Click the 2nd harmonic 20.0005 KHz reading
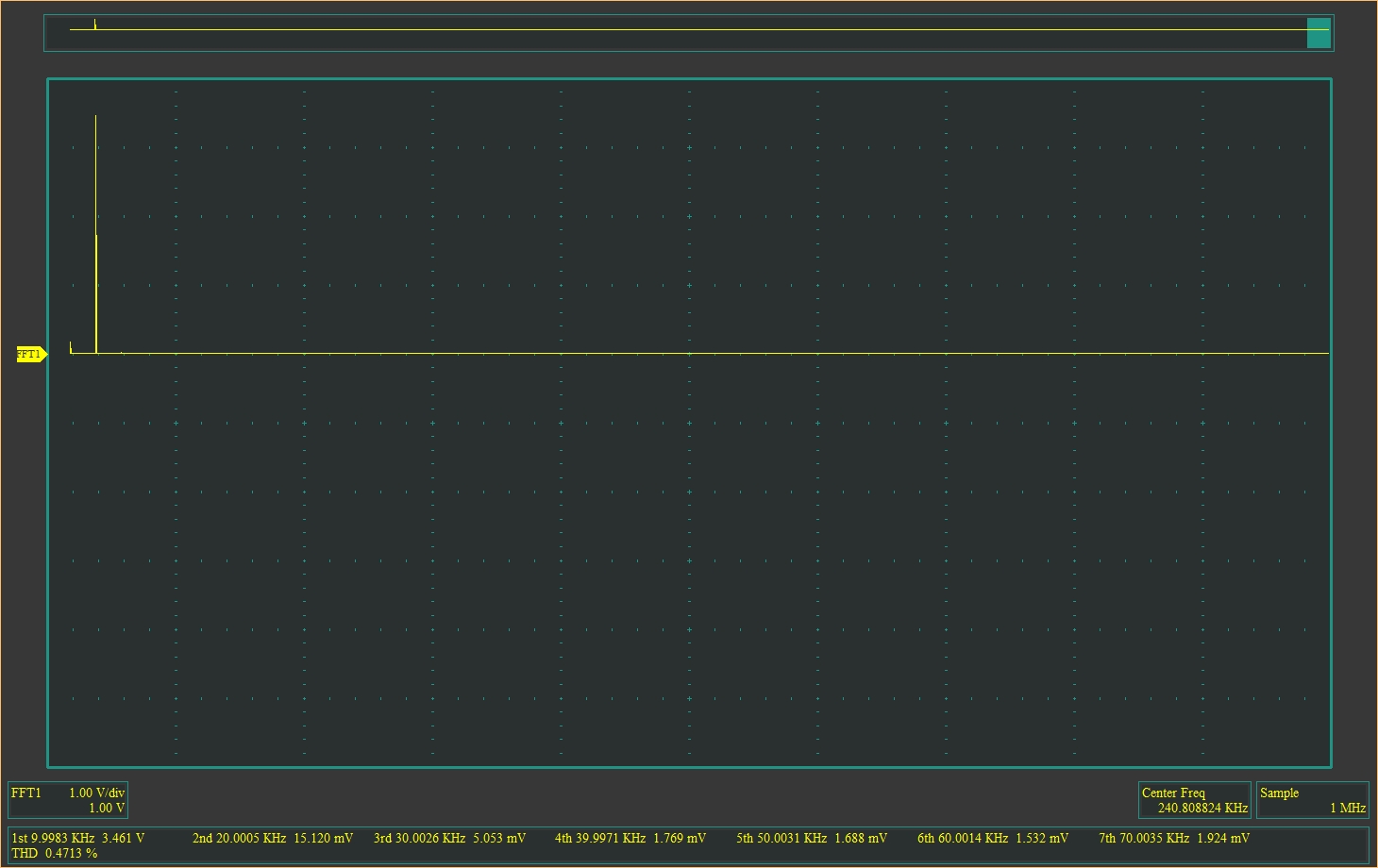Image resolution: width=1378 pixels, height=868 pixels. [x=273, y=838]
